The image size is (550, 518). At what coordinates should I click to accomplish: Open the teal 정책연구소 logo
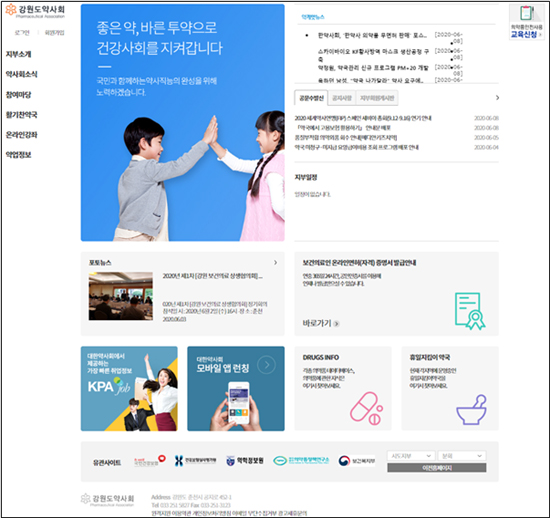pyautogui.click(x=301, y=460)
